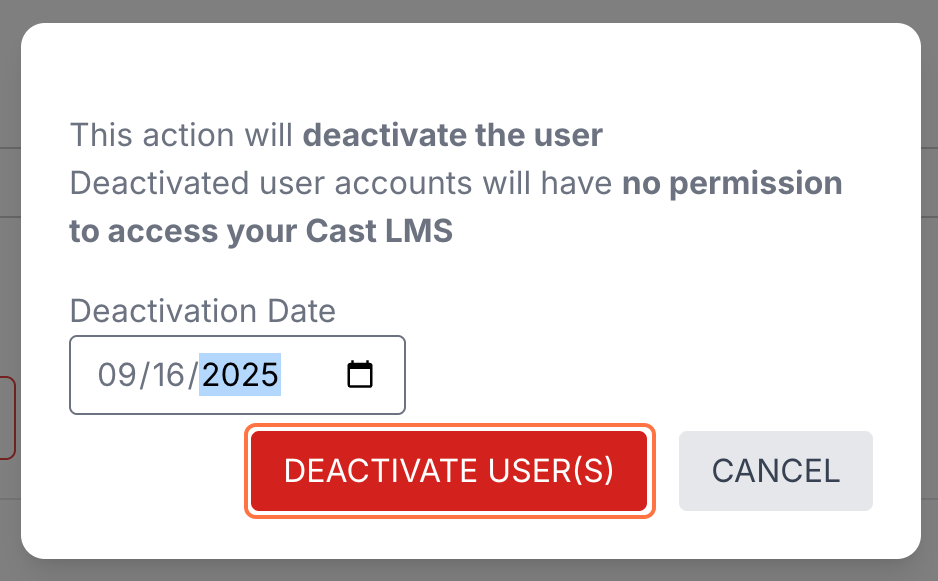
Task: Confirm with DEACTIVATE USER(S) button
Action: pos(449,472)
